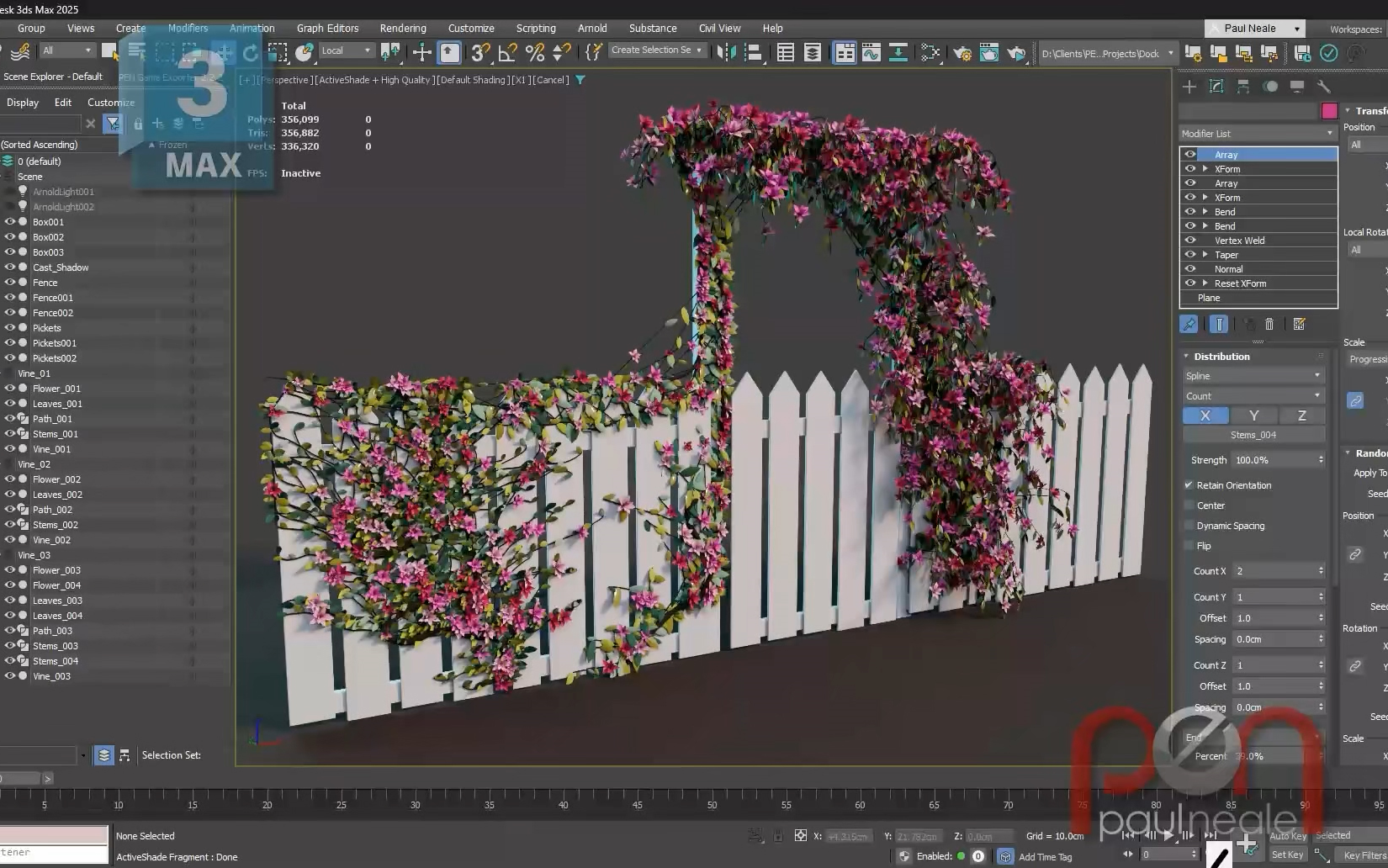
Task: Open Render Setup teapot icon
Action: pyautogui.click(x=962, y=53)
